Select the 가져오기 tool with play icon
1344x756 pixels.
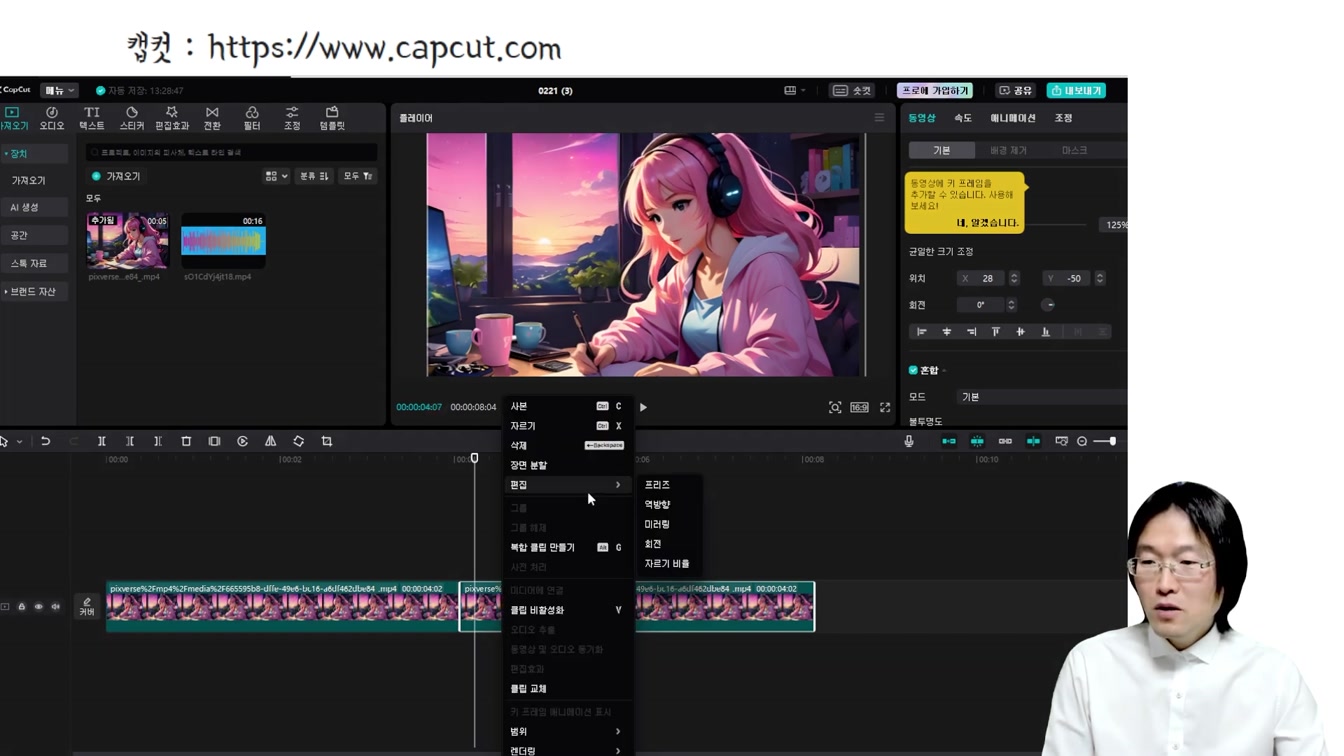(x=13, y=118)
